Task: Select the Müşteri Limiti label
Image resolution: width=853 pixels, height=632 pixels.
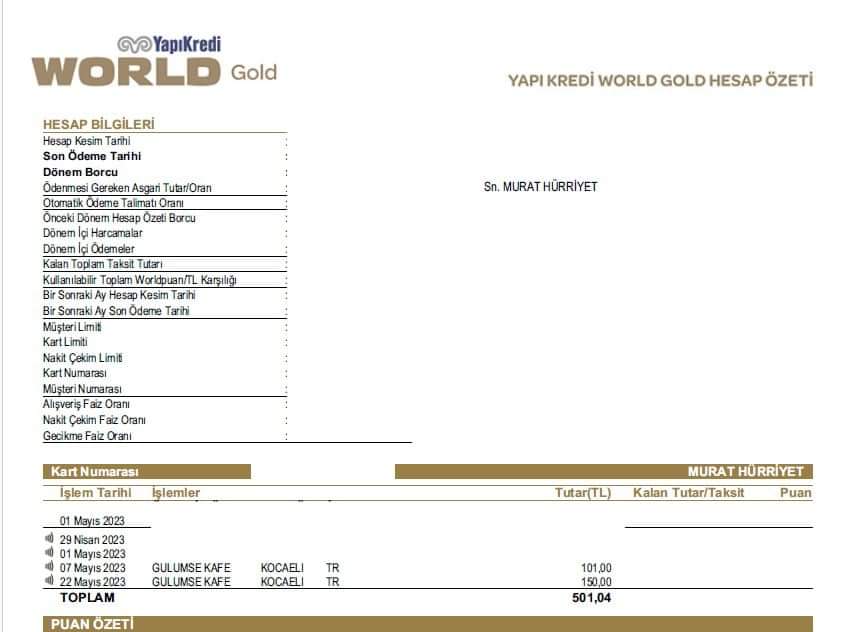Action: click(72, 327)
